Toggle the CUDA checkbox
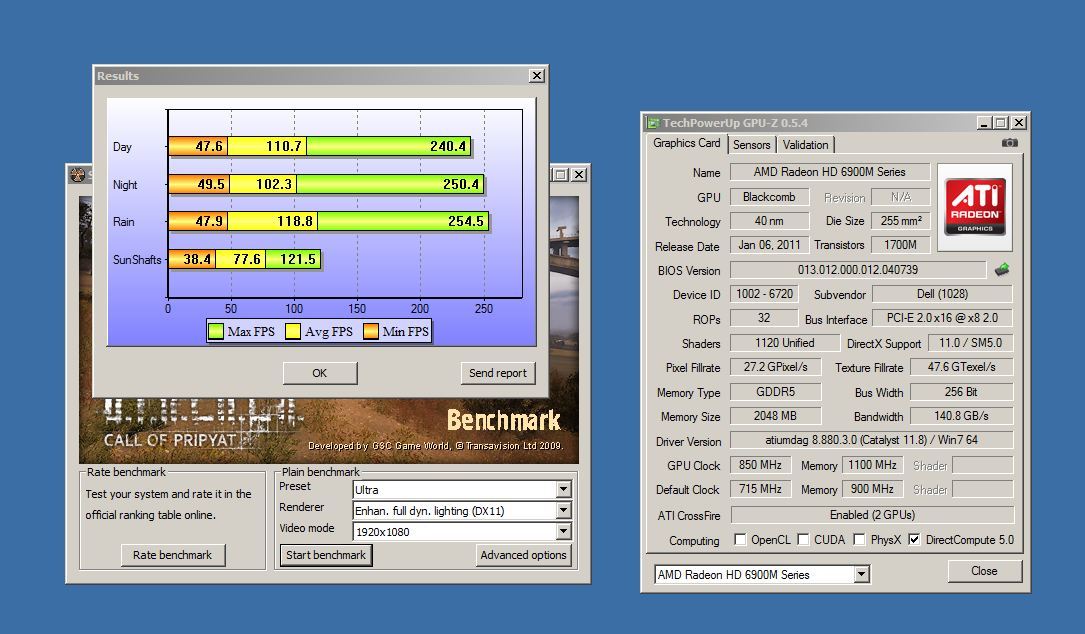This screenshot has height=634, width=1085. tap(803, 539)
